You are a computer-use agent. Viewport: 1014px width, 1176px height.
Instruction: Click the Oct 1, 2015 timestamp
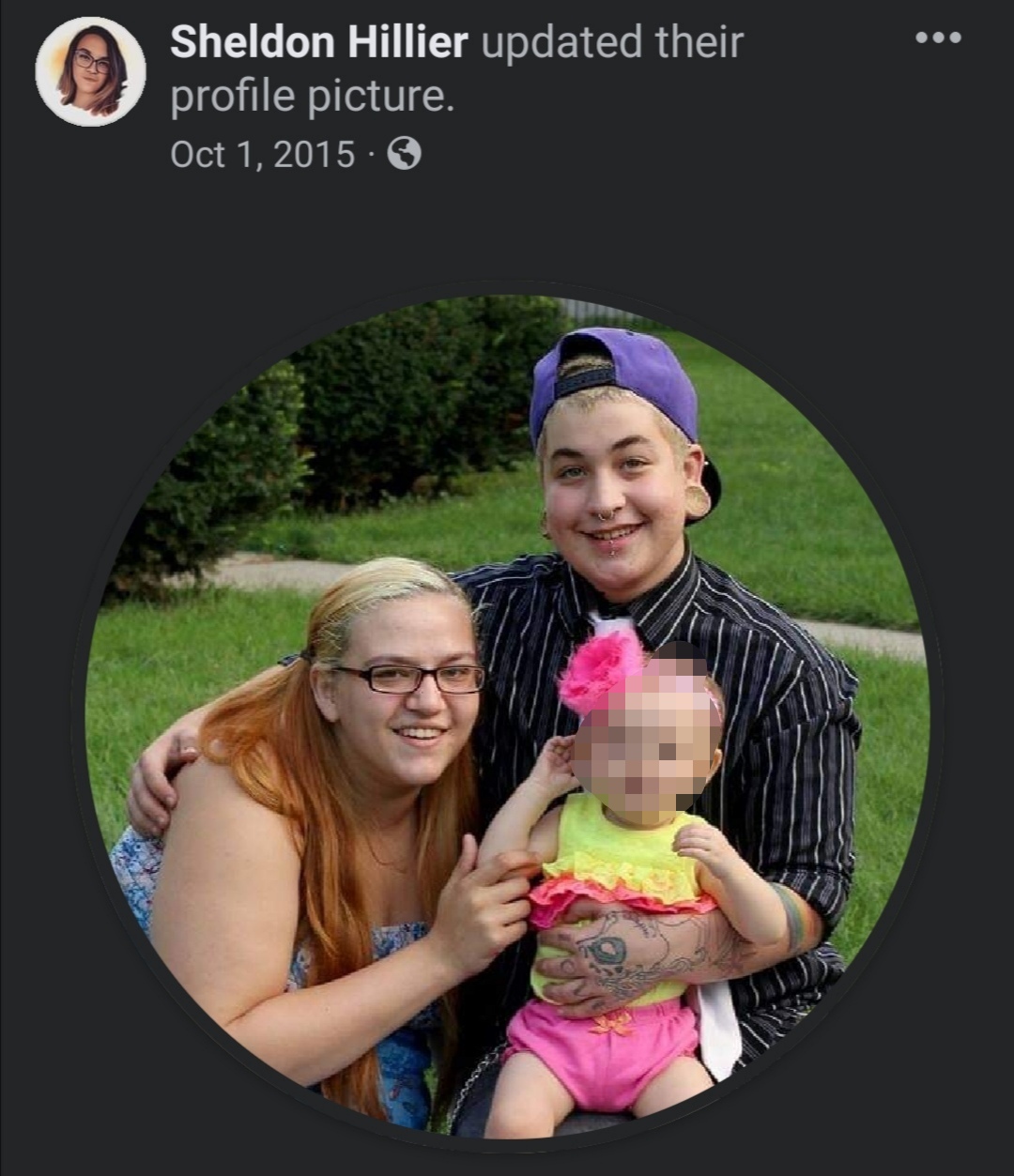click(263, 154)
